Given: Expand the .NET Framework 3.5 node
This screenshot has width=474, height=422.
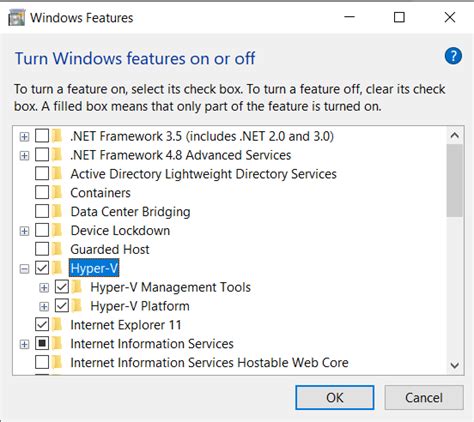Looking at the screenshot, I should [x=24, y=137].
